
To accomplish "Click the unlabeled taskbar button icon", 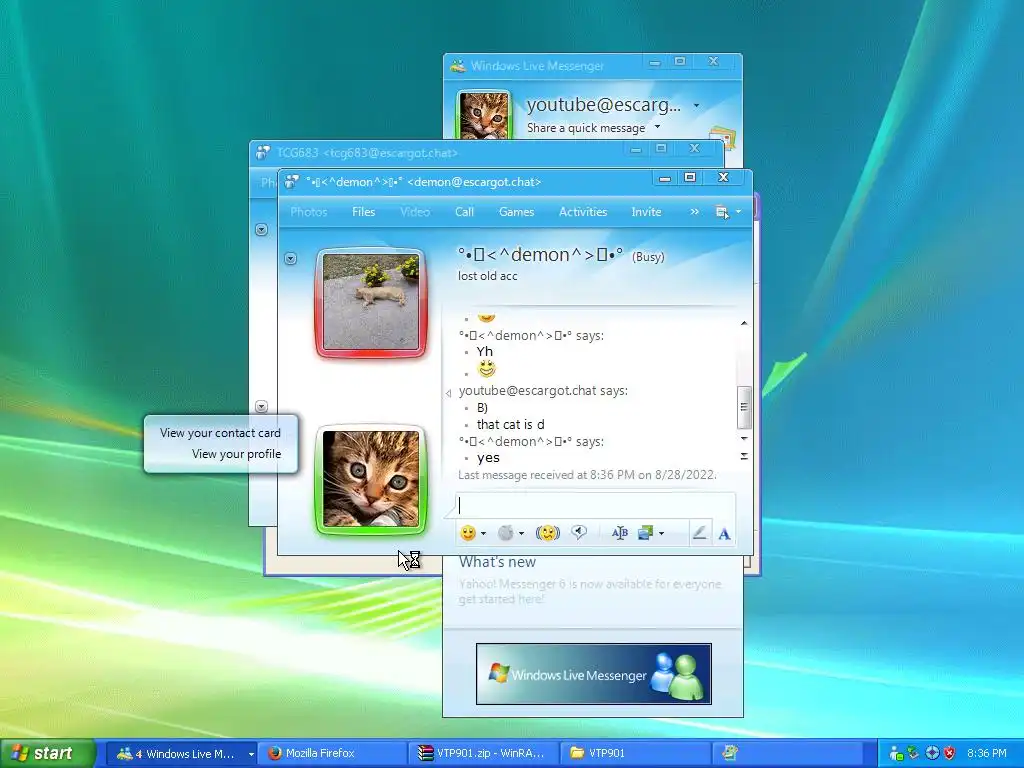I will (x=730, y=753).
